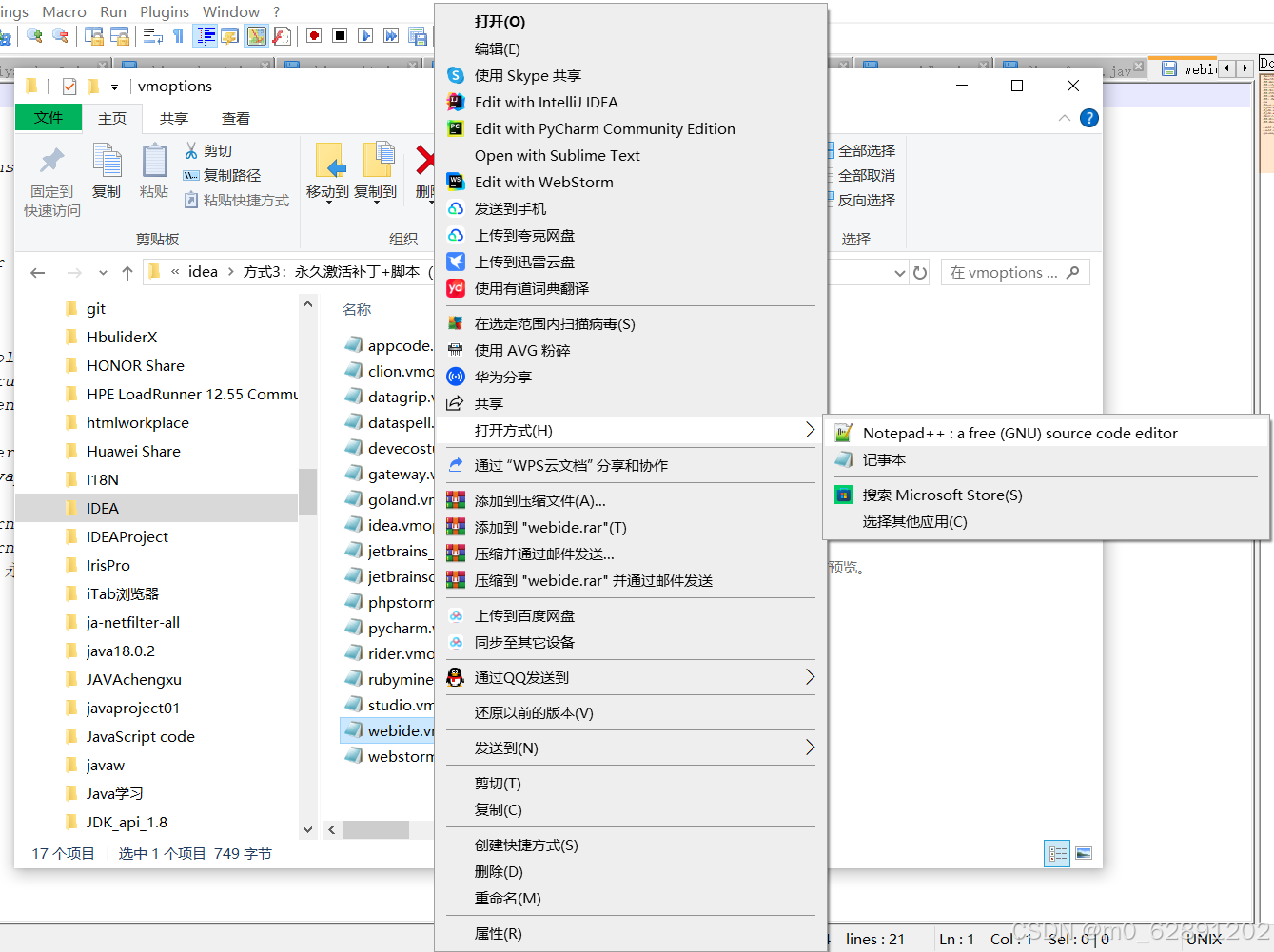Click the Zoom In toolbar icon in Notepad++
The height and width of the screenshot is (952, 1274).
34,35
